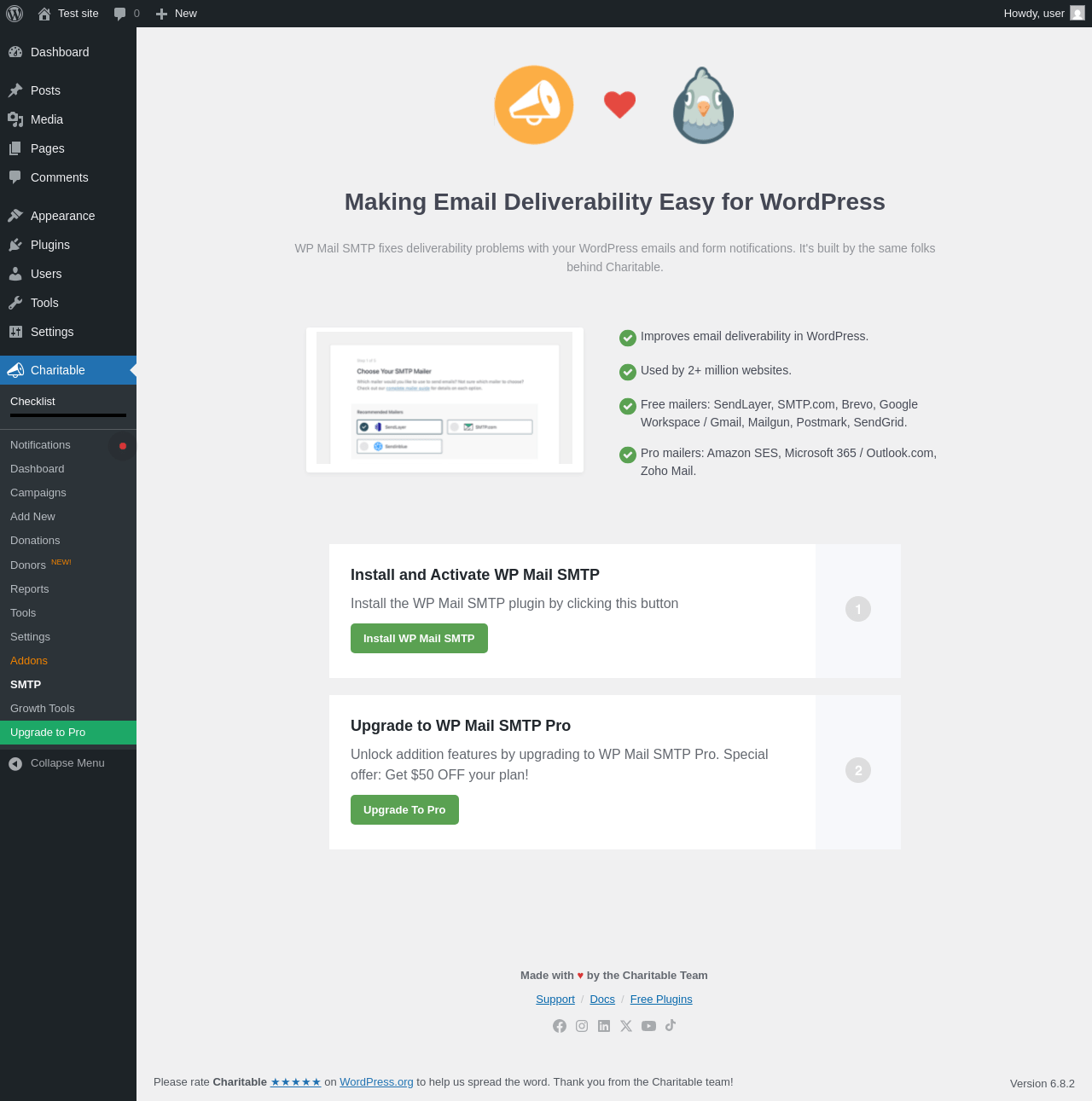Click the Collapse Menu arrow icon
The width and height of the screenshot is (1092, 1101).
pos(15,763)
